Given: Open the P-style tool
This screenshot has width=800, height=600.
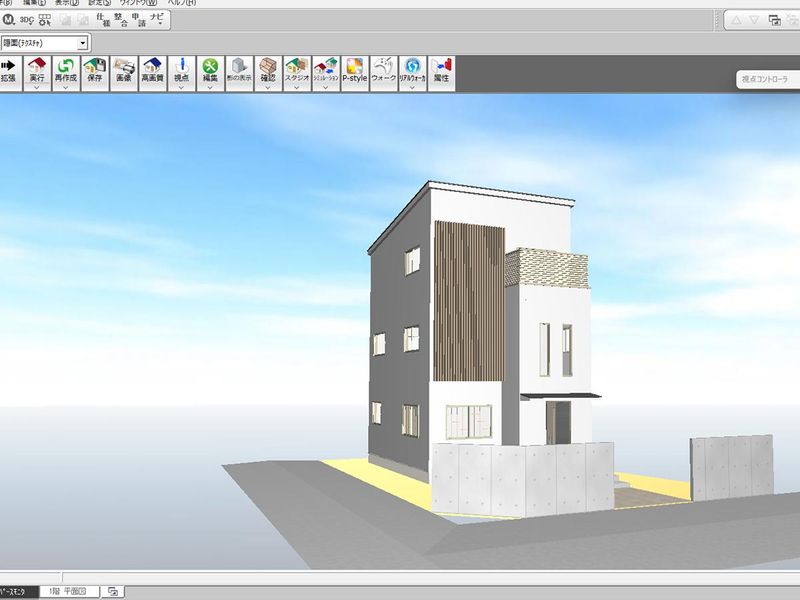Looking at the screenshot, I should (x=355, y=69).
